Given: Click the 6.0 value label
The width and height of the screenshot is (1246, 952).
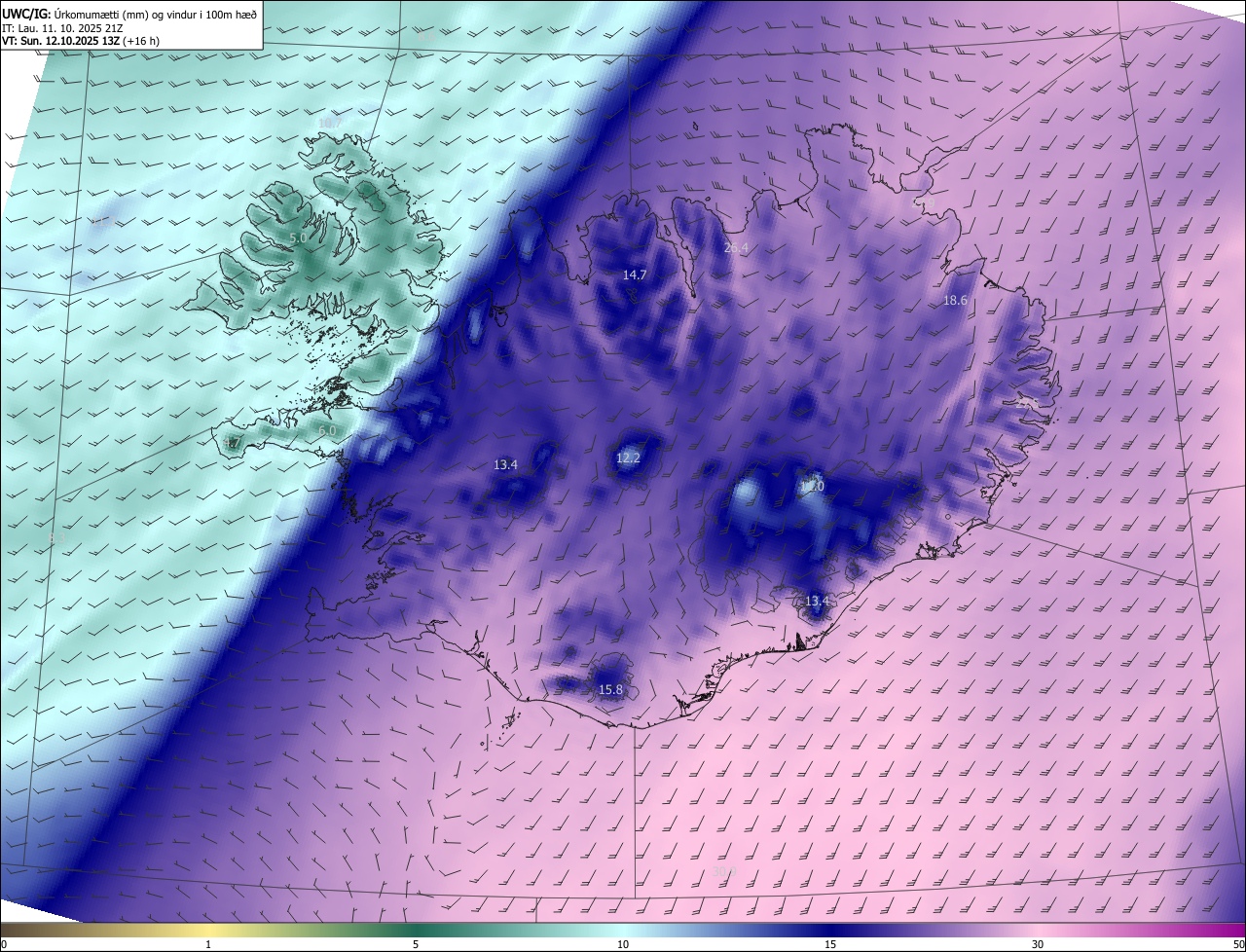Looking at the screenshot, I should point(327,430).
